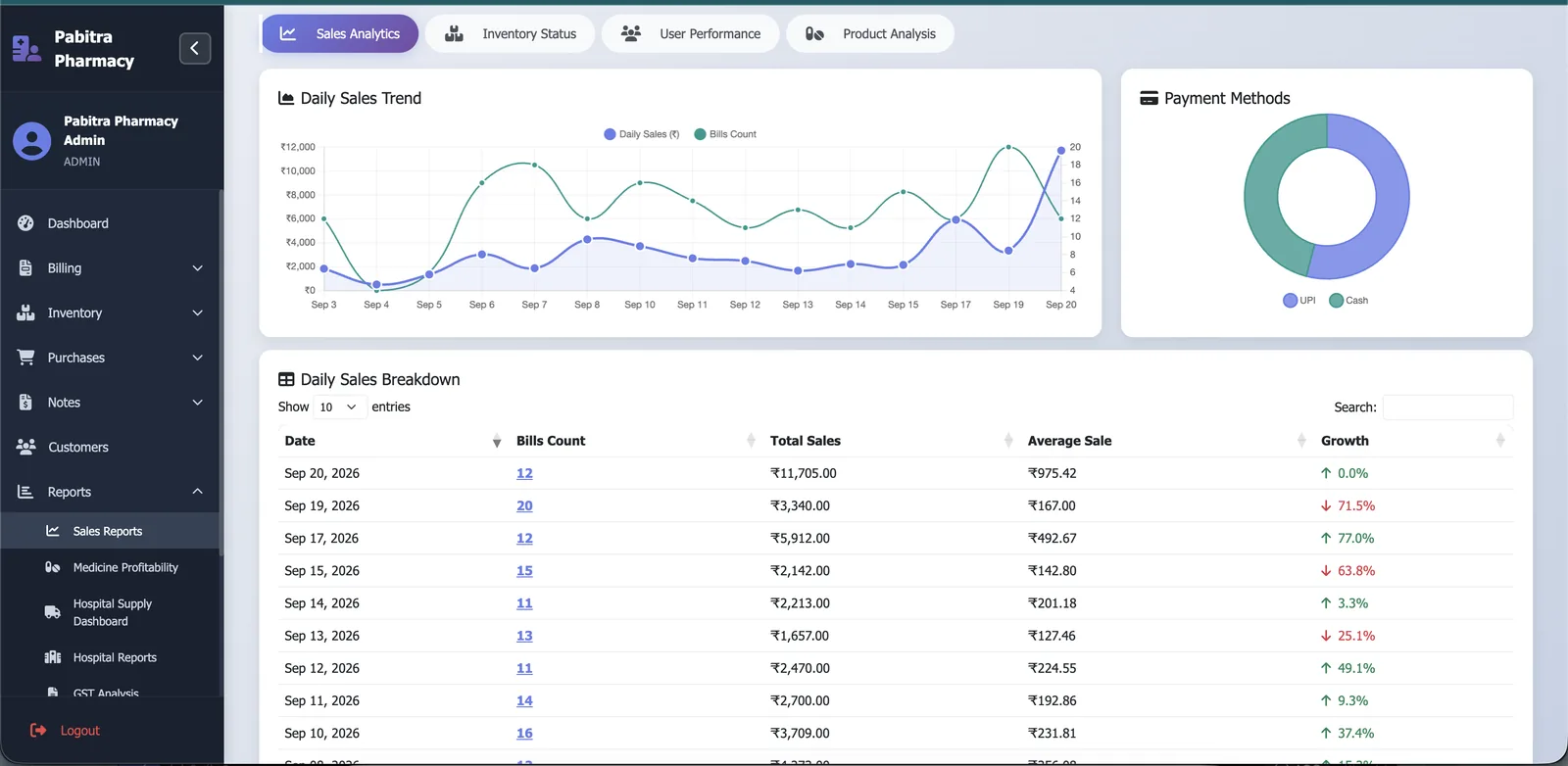Screen dimensions: 1568x766
Task: Click the Customers people icon
Action: click(26, 447)
